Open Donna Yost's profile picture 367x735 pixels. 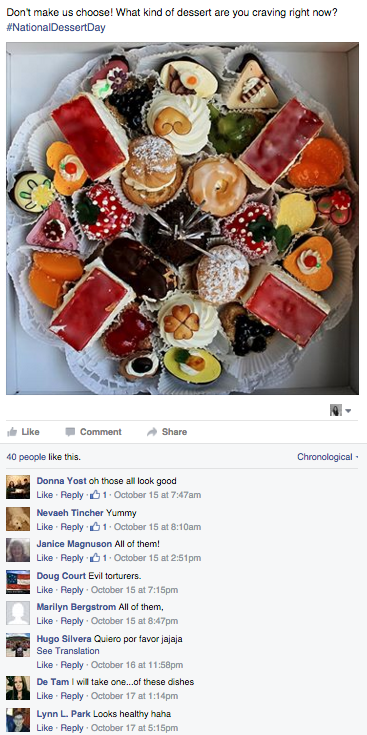click(18, 487)
